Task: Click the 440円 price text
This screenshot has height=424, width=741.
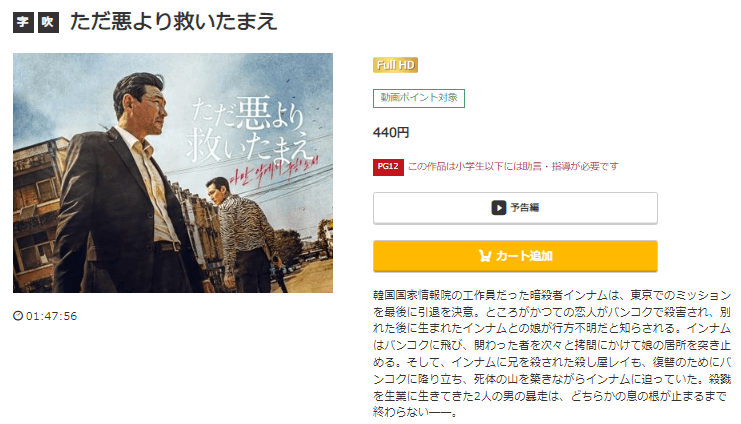Action: pos(391,133)
